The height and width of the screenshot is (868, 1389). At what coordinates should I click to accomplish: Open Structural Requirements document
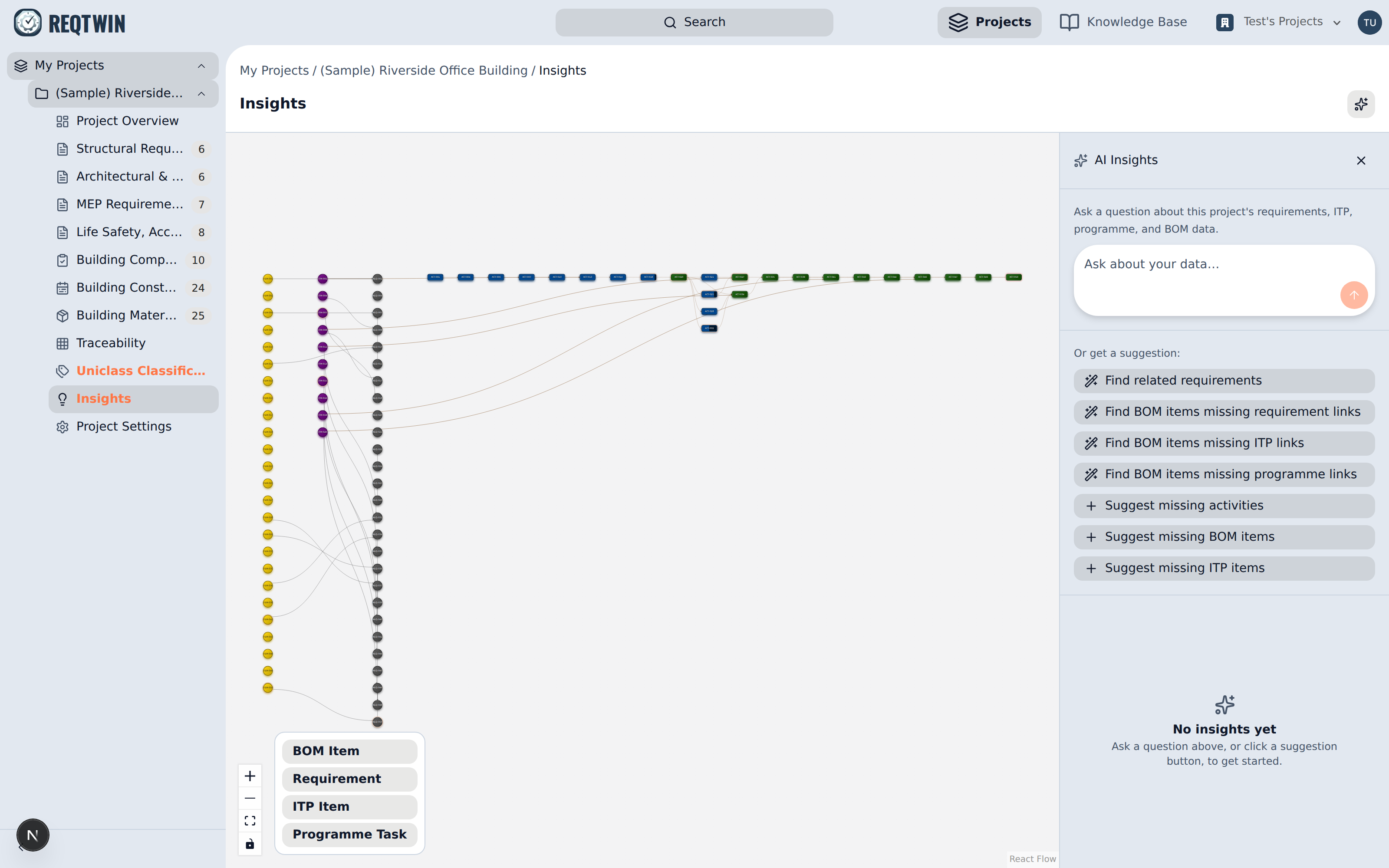coord(134,149)
